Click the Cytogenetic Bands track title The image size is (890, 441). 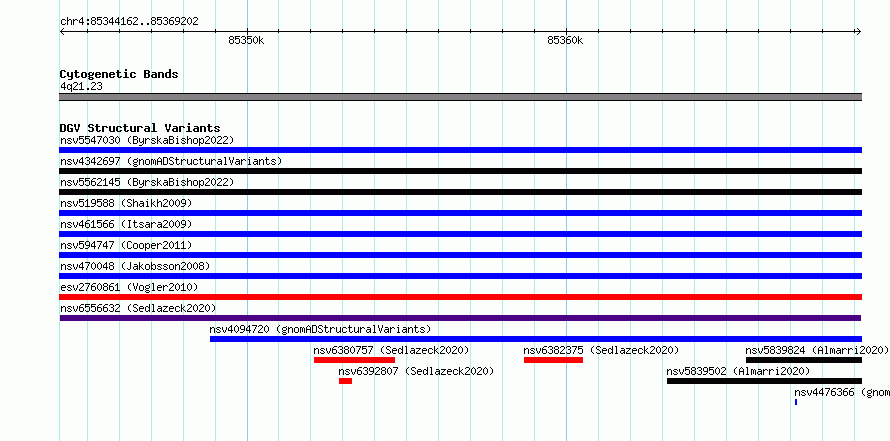point(119,74)
